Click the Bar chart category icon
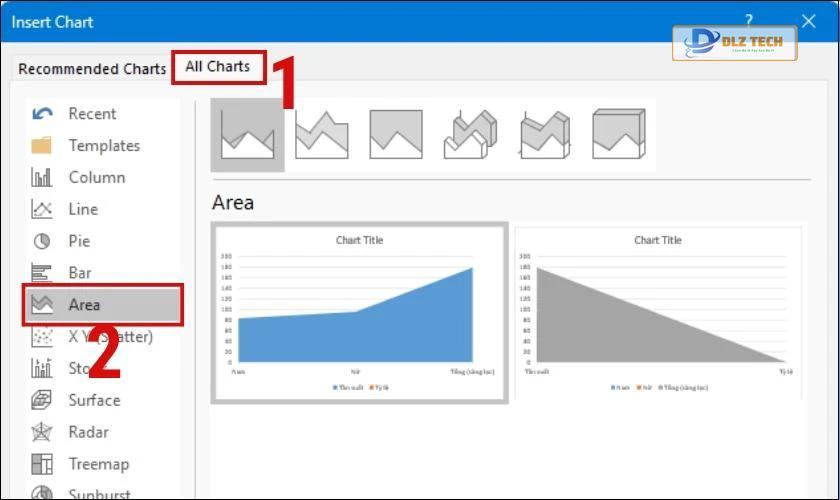 42,273
